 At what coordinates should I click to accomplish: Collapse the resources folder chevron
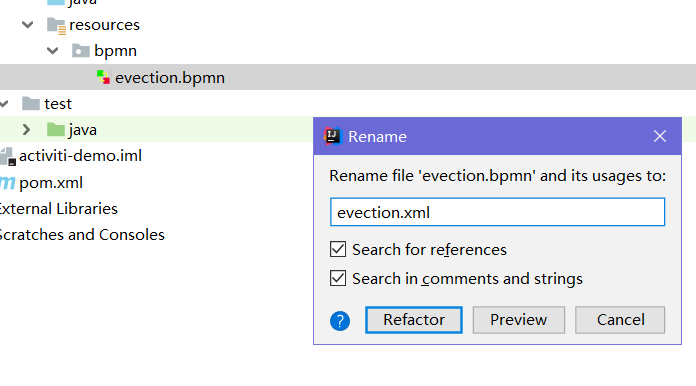click(x=28, y=25)
